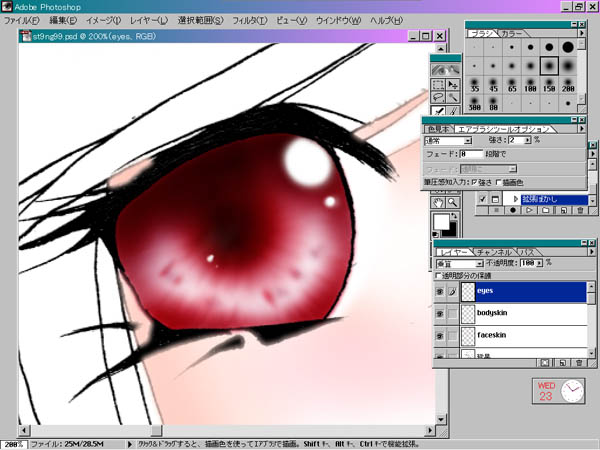Switch to the カラー tab
This screenshot has width=600, height=450.
pyautogui.click(x=511, y=34)
